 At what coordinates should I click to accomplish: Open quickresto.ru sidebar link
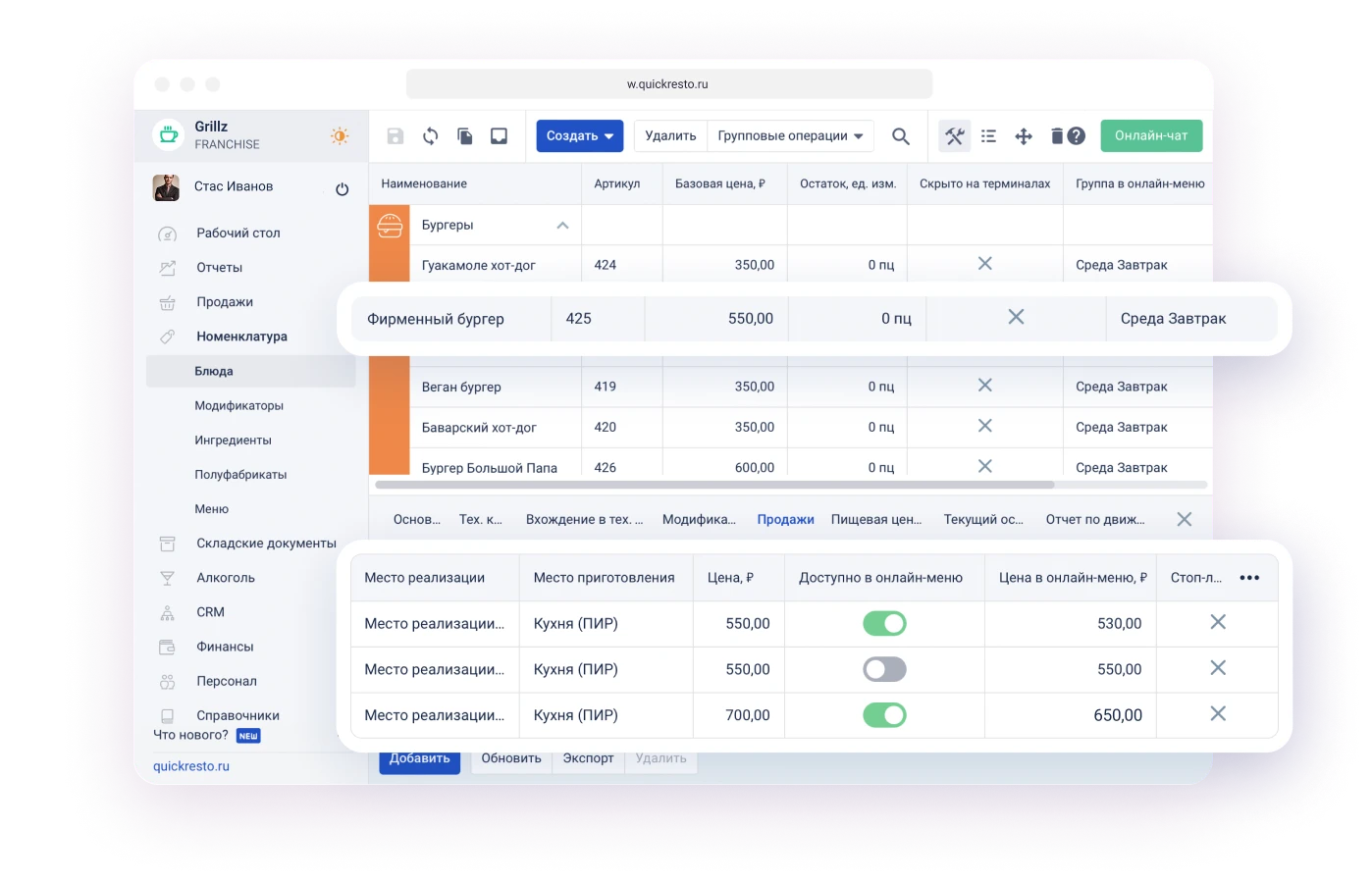pos(191,766)
